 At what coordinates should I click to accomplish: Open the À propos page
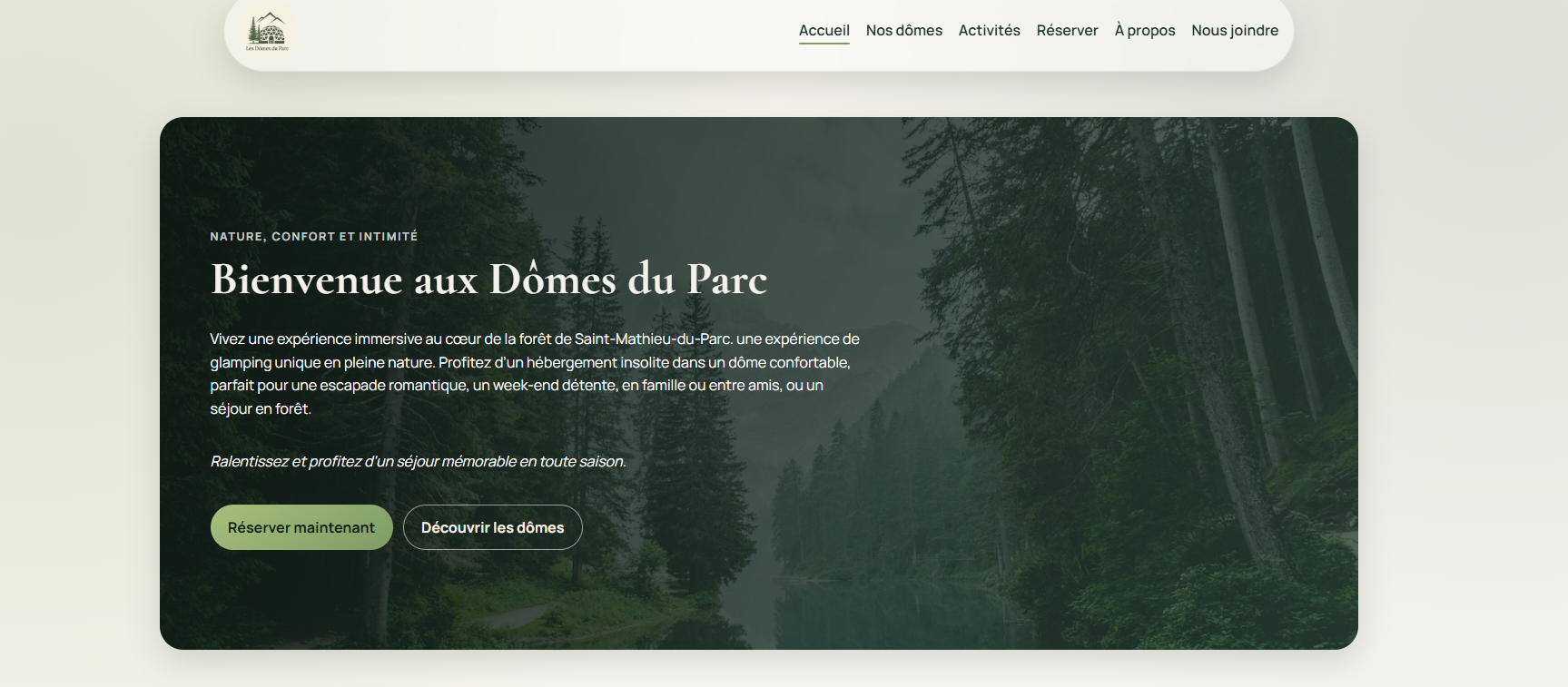pyautogui.click(x=1145, y=31)
